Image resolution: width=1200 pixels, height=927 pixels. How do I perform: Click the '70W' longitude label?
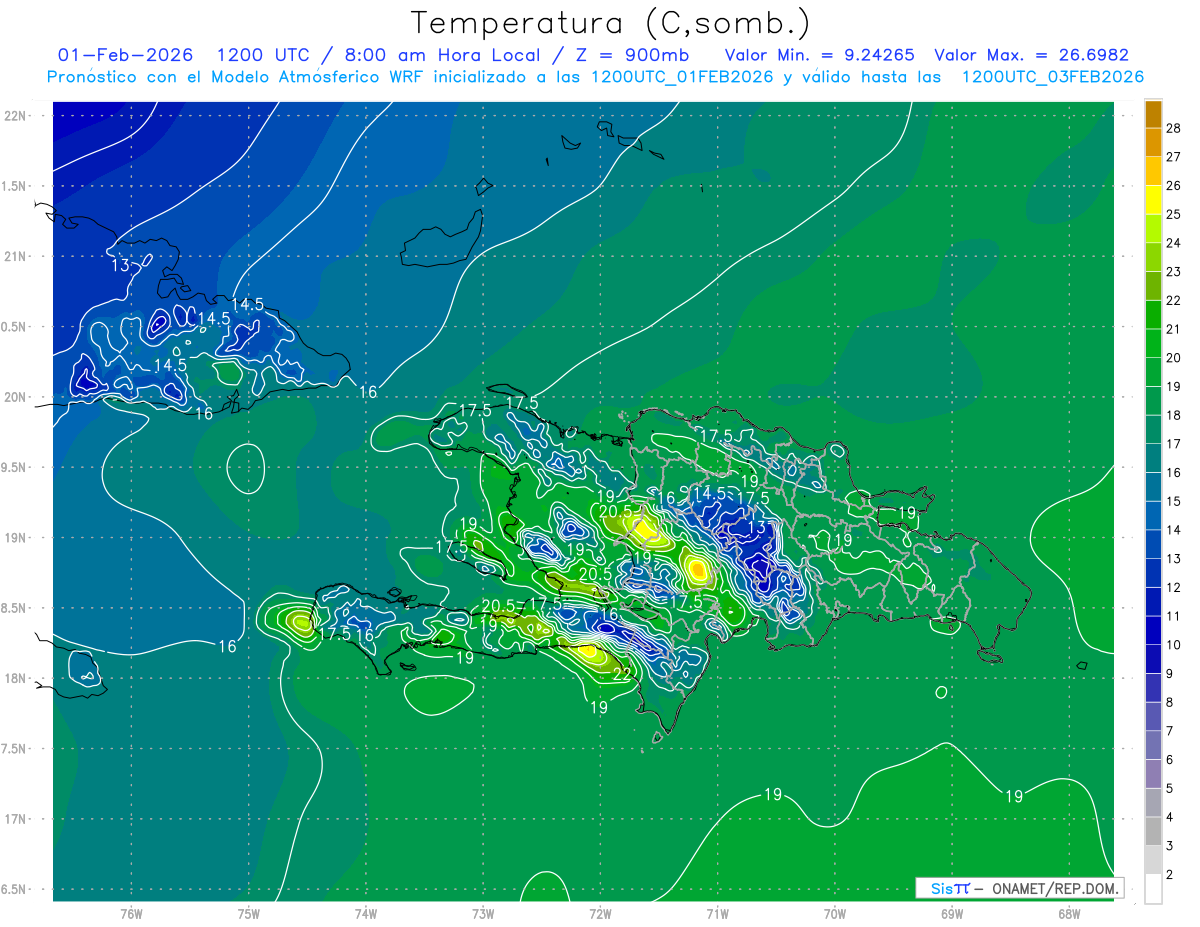tap(835, 914)
